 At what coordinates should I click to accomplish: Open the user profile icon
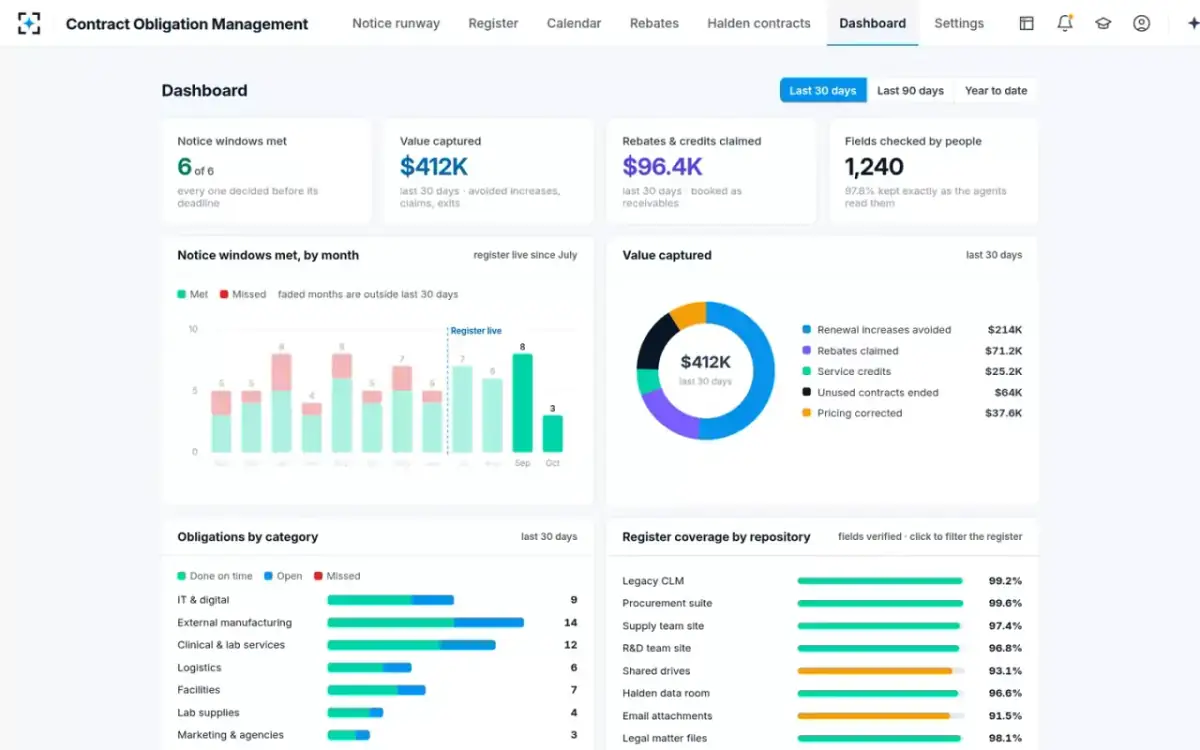coord(1141,23)
